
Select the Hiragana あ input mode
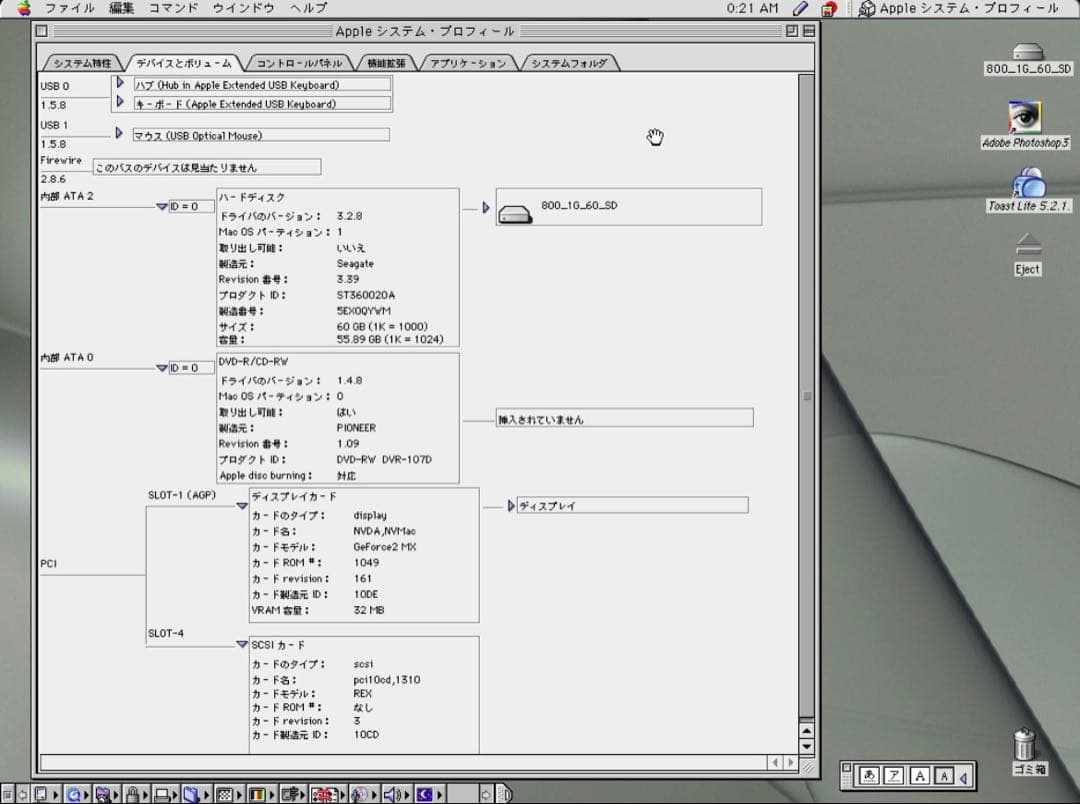pyautogui.click(x=869, y=774)
